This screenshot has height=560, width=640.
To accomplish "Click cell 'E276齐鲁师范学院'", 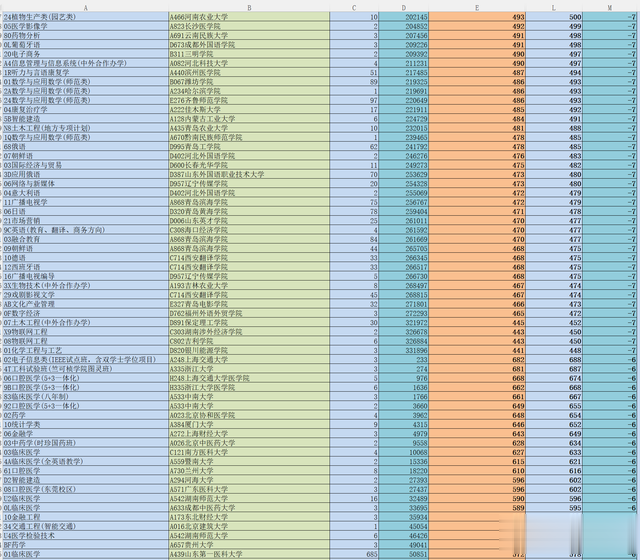I will coord(249,100).
